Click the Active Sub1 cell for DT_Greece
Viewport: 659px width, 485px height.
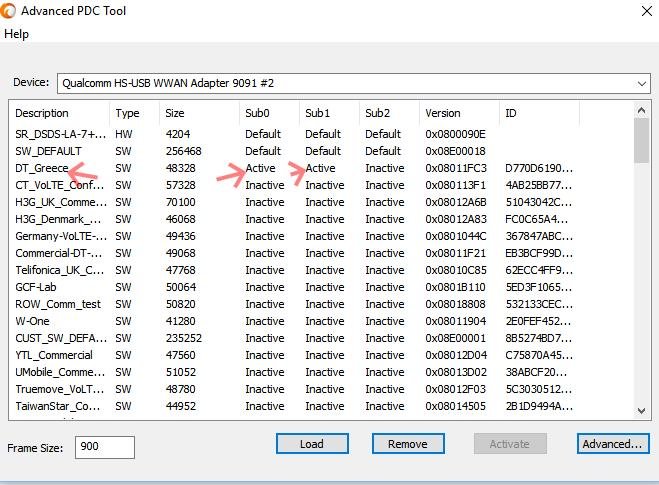[x=320, y=168]
